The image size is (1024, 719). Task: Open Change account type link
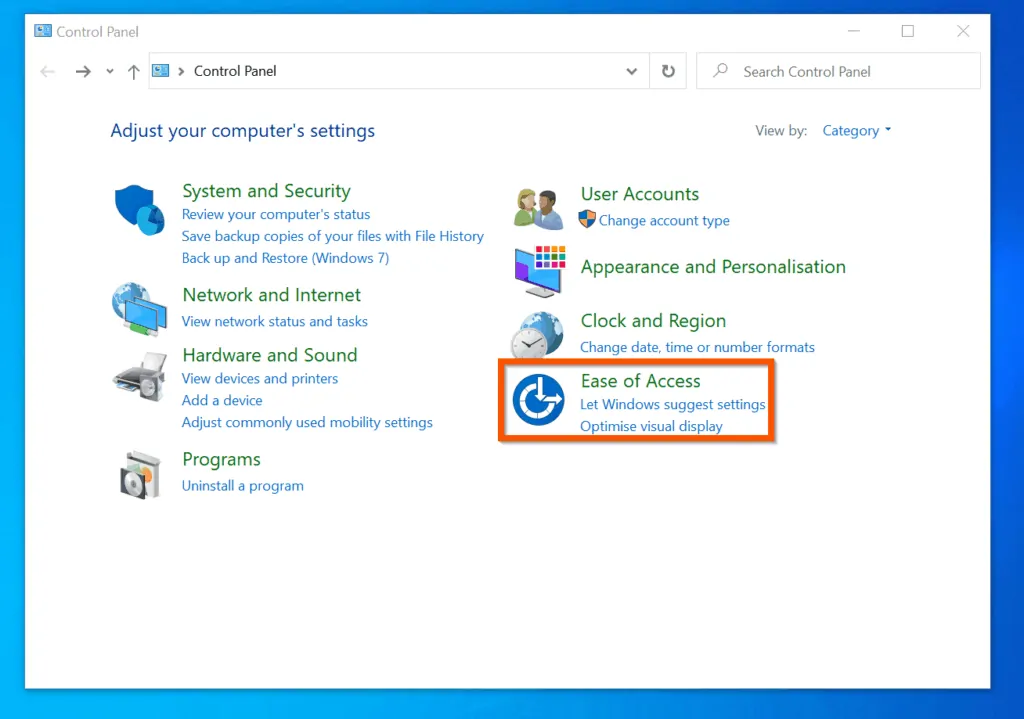pos(664,221)
